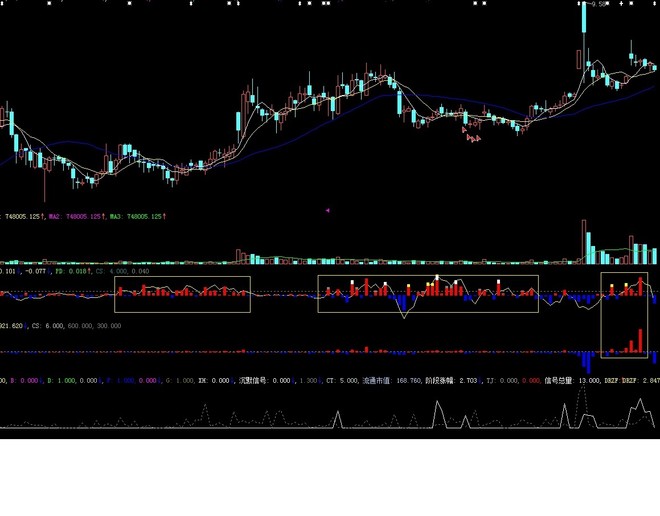
Task: Click inside the wide middle yellow highlight box
Action: [428, 294]
